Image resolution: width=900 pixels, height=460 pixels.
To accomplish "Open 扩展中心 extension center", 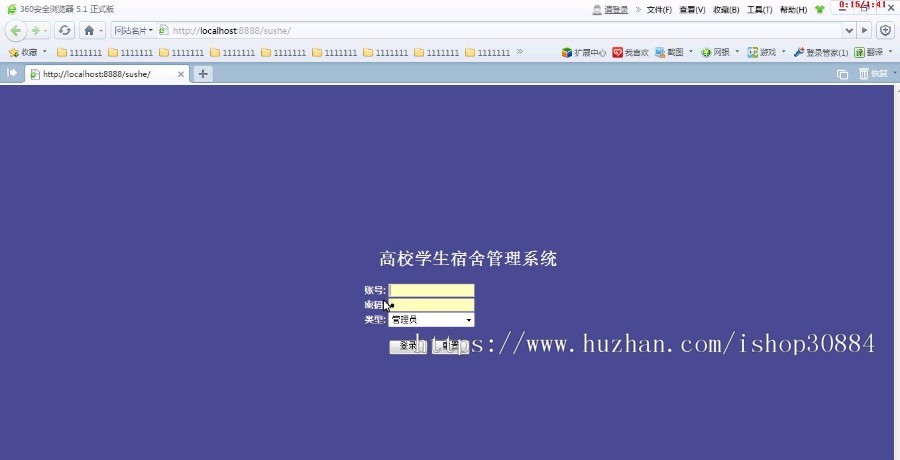I will coord(584,52).
